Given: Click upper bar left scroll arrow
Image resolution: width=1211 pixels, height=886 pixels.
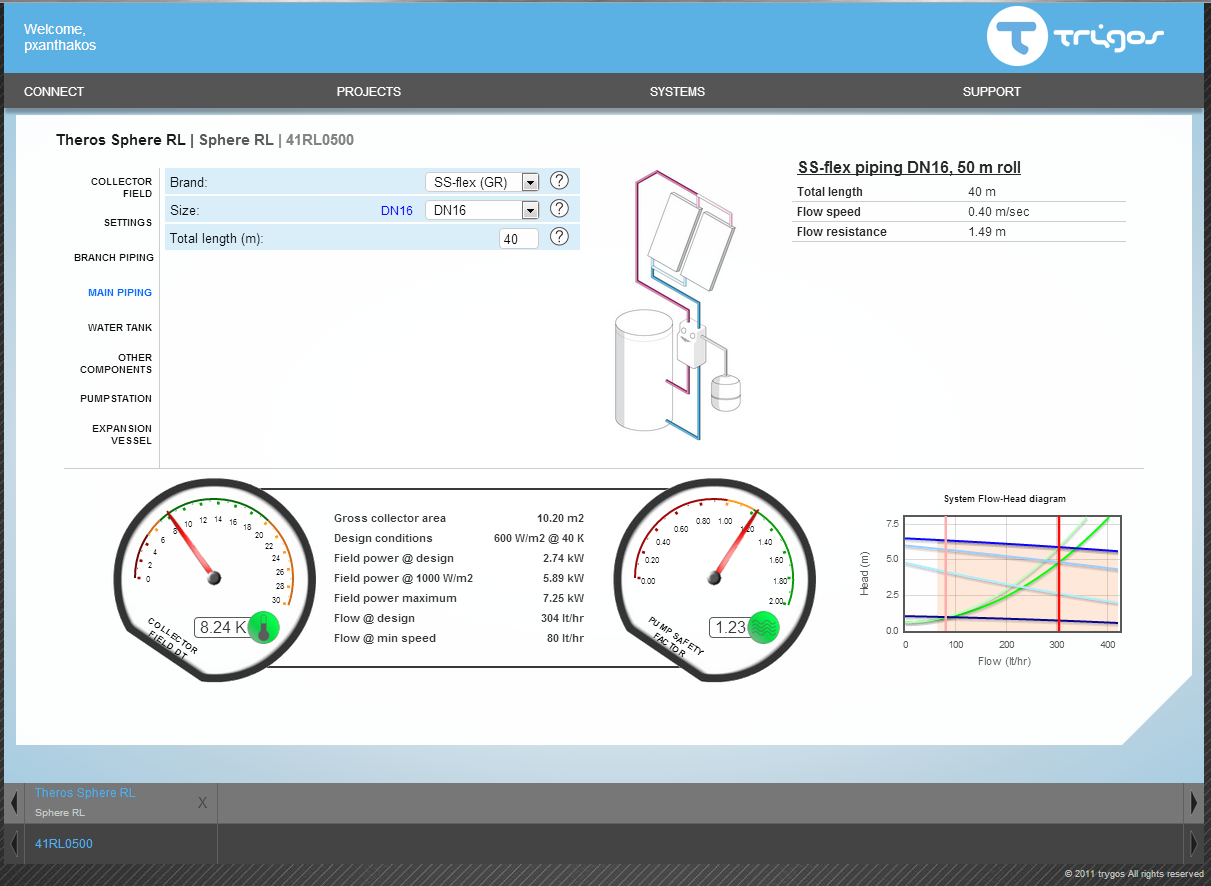Looking at the screenshot, I should pyautogui.click(x=14, y=802).
